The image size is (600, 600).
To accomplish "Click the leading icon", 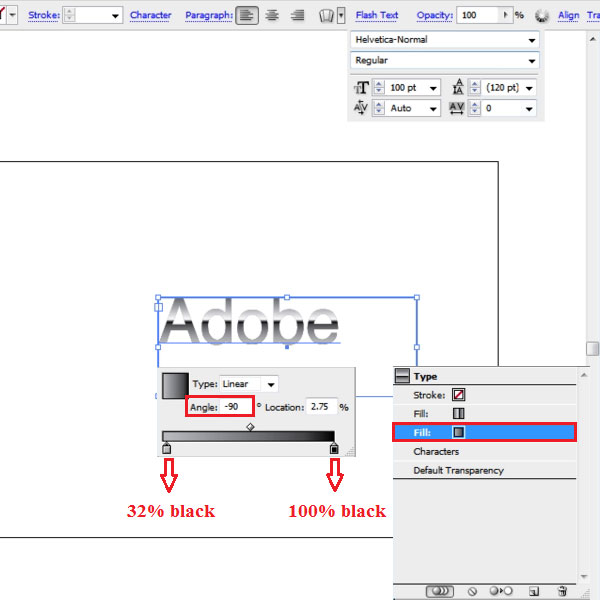I will [x=457, y=87].
